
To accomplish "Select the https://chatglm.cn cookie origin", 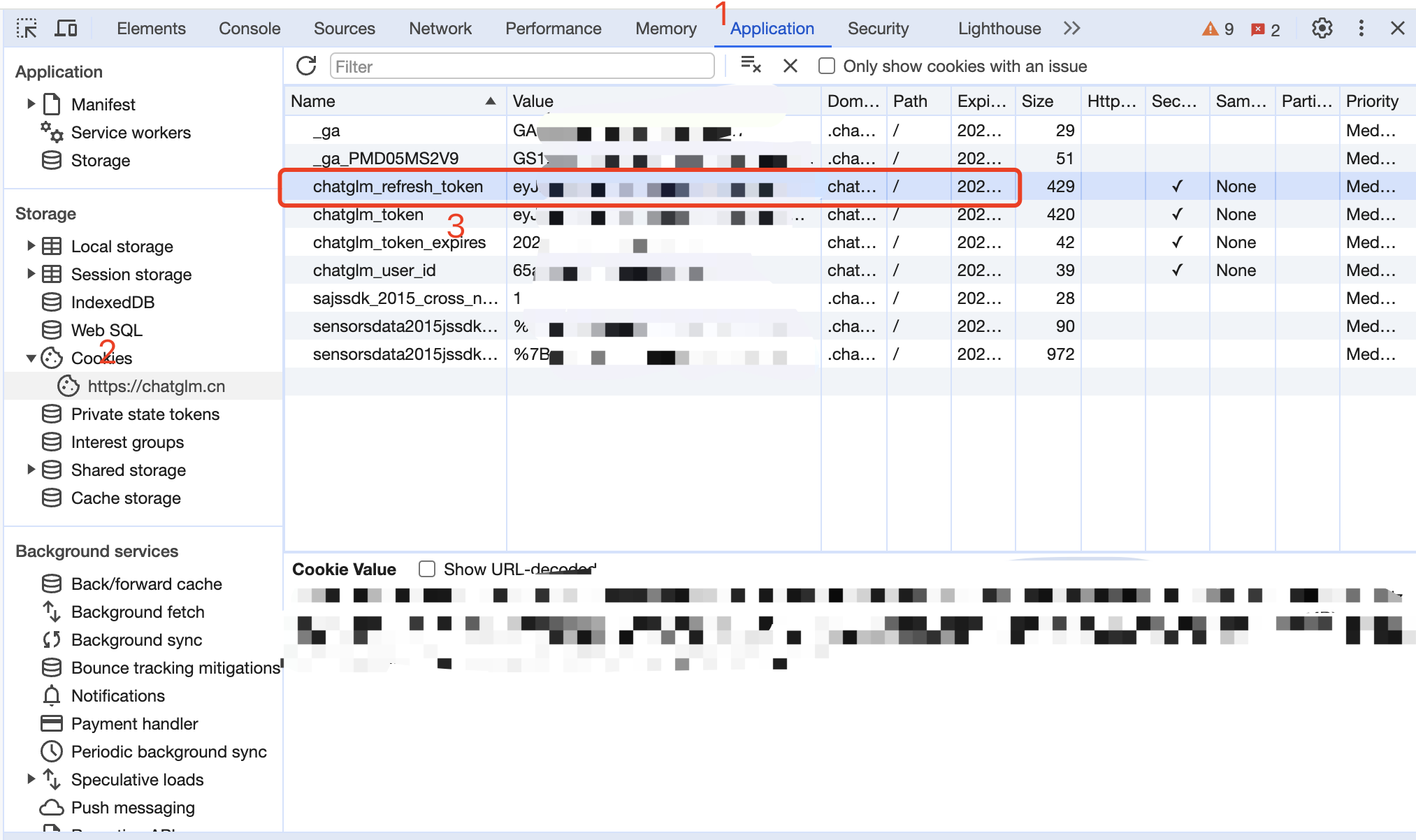I will [x=156, y=386].
